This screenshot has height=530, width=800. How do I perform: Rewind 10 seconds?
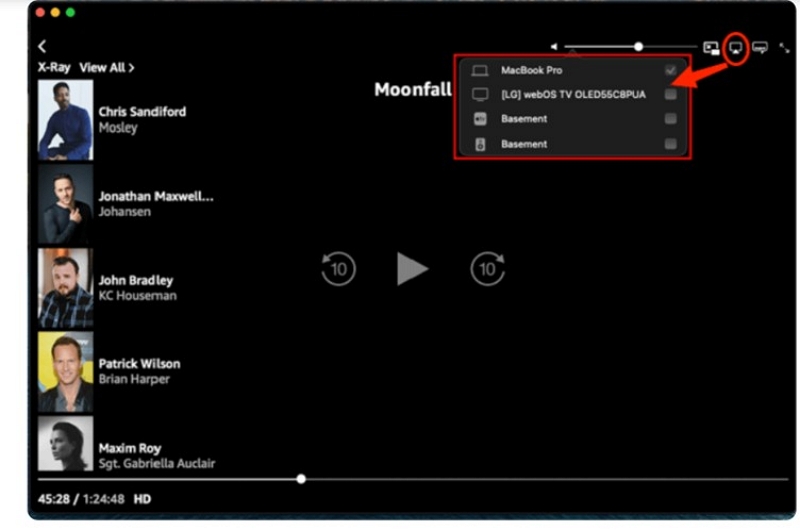[x=338, y=268]
